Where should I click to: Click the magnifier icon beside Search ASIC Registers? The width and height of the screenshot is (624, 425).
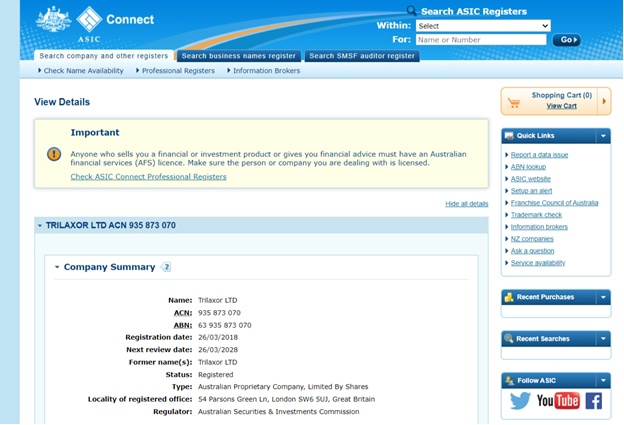point(411,11)
